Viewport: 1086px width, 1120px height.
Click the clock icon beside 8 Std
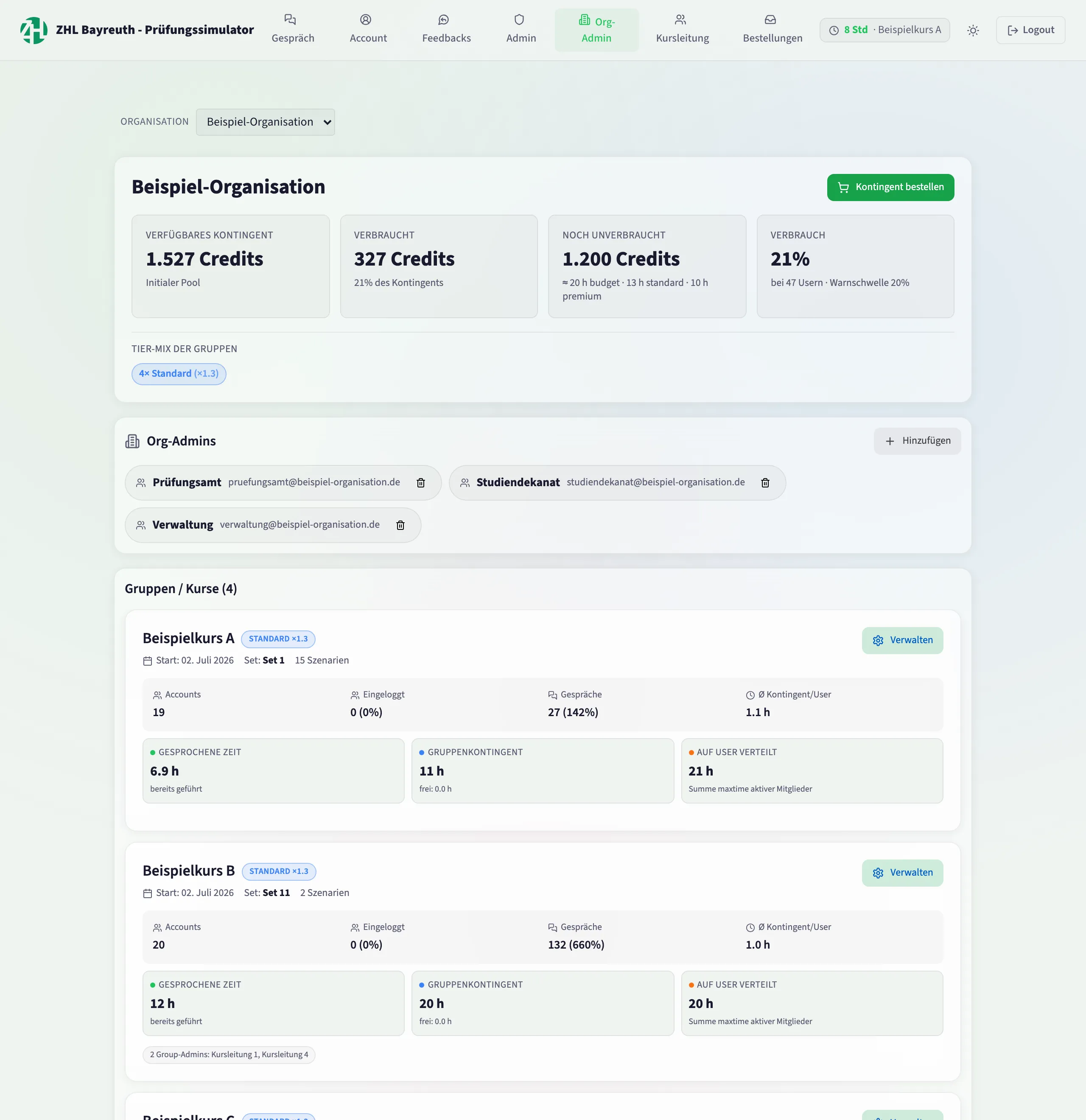(x=834, y=30)
